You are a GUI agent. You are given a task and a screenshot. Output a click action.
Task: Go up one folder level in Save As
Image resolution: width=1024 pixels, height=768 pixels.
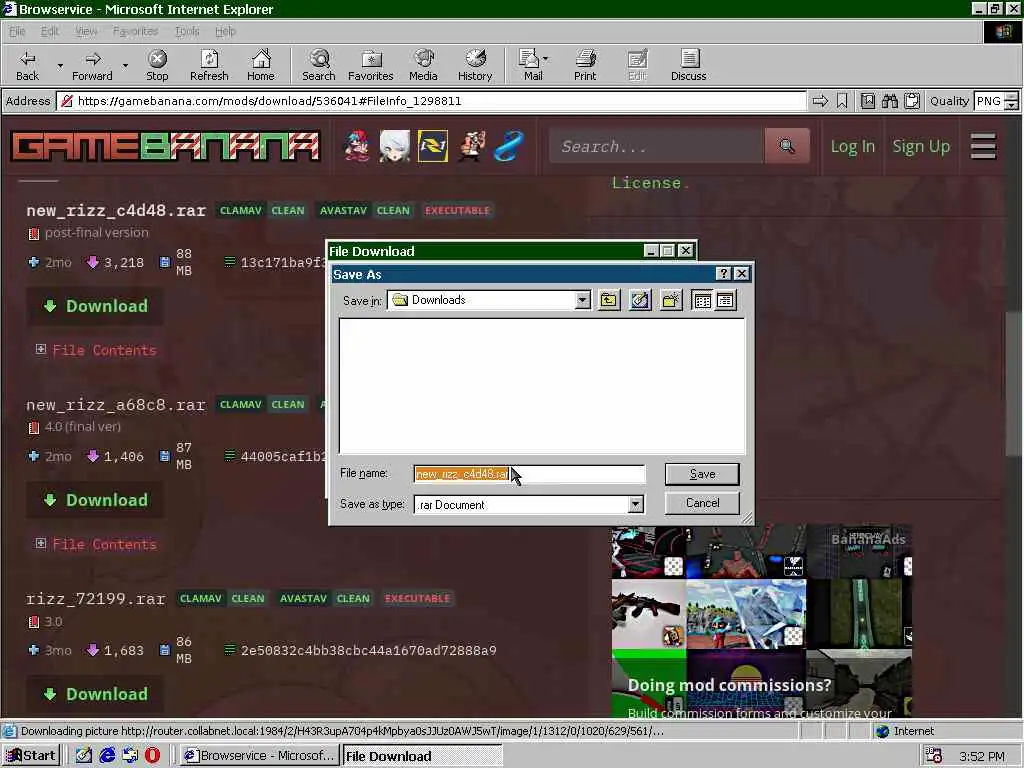click(609, 300)
